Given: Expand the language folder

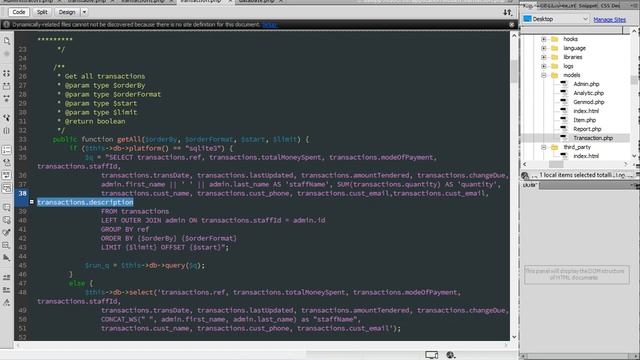Looking at the screenshot, I should tap(544, 48).
